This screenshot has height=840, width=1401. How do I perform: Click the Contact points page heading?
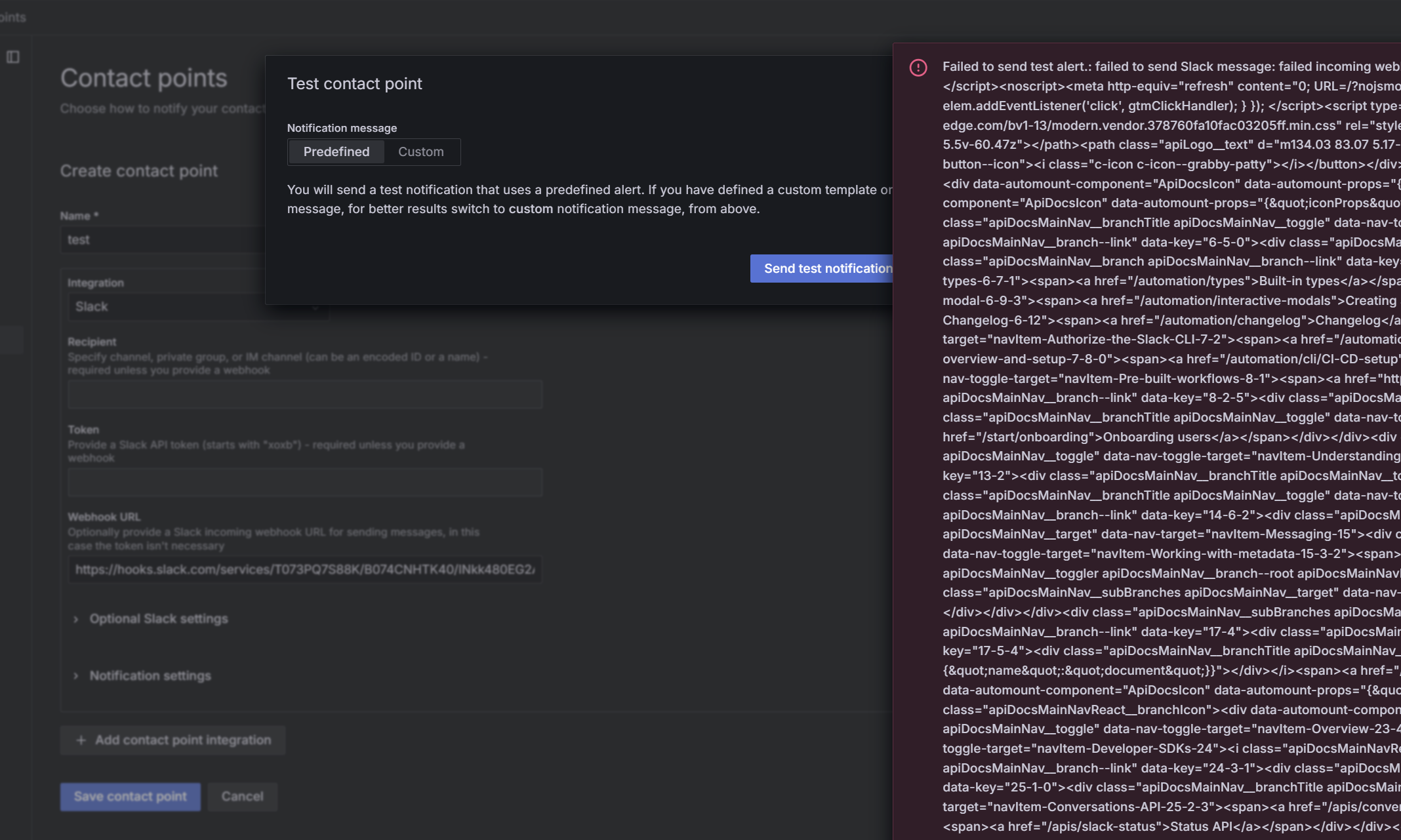coord(144,78)
